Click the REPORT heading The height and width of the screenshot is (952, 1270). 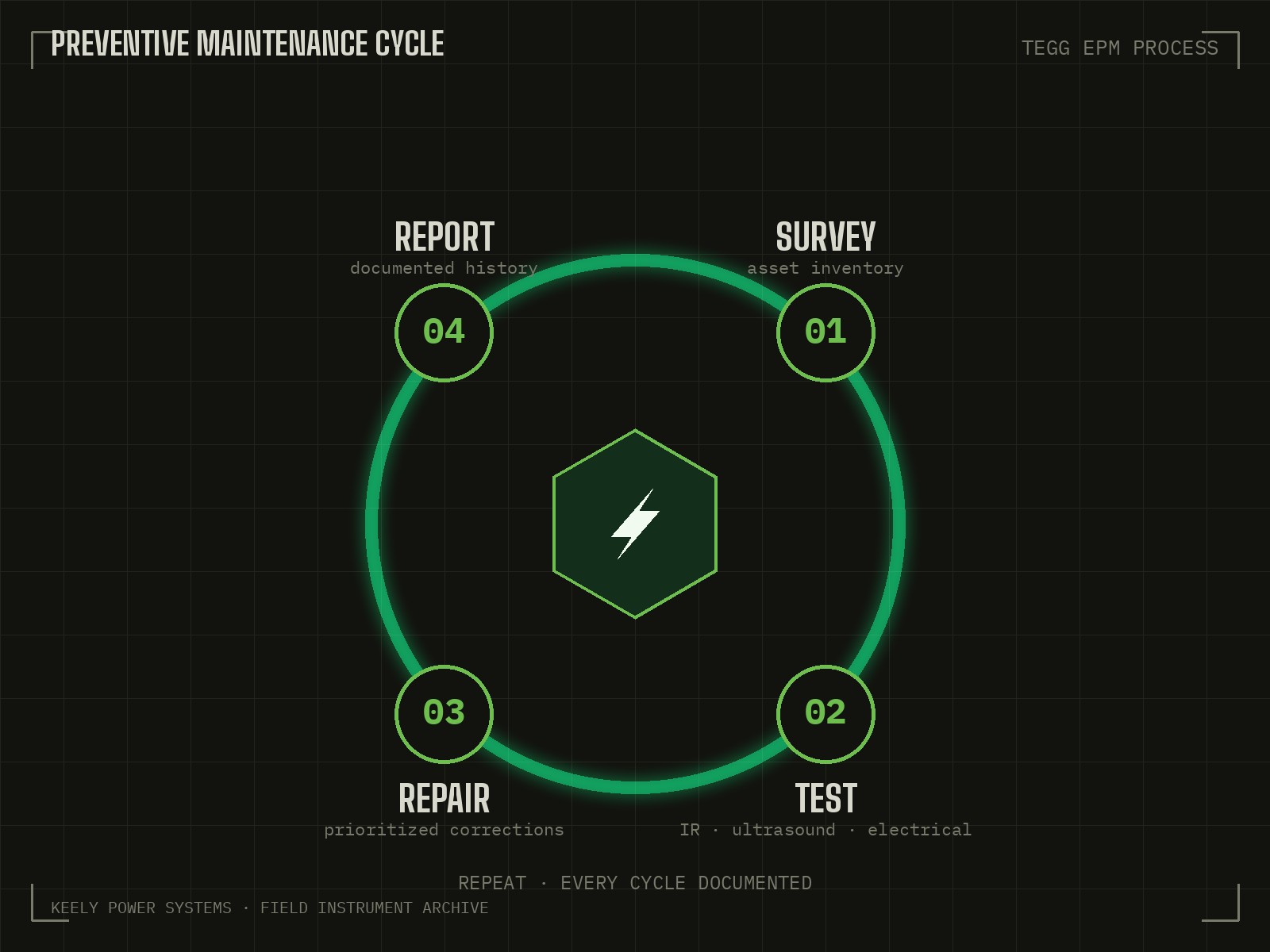click(444, 237)
